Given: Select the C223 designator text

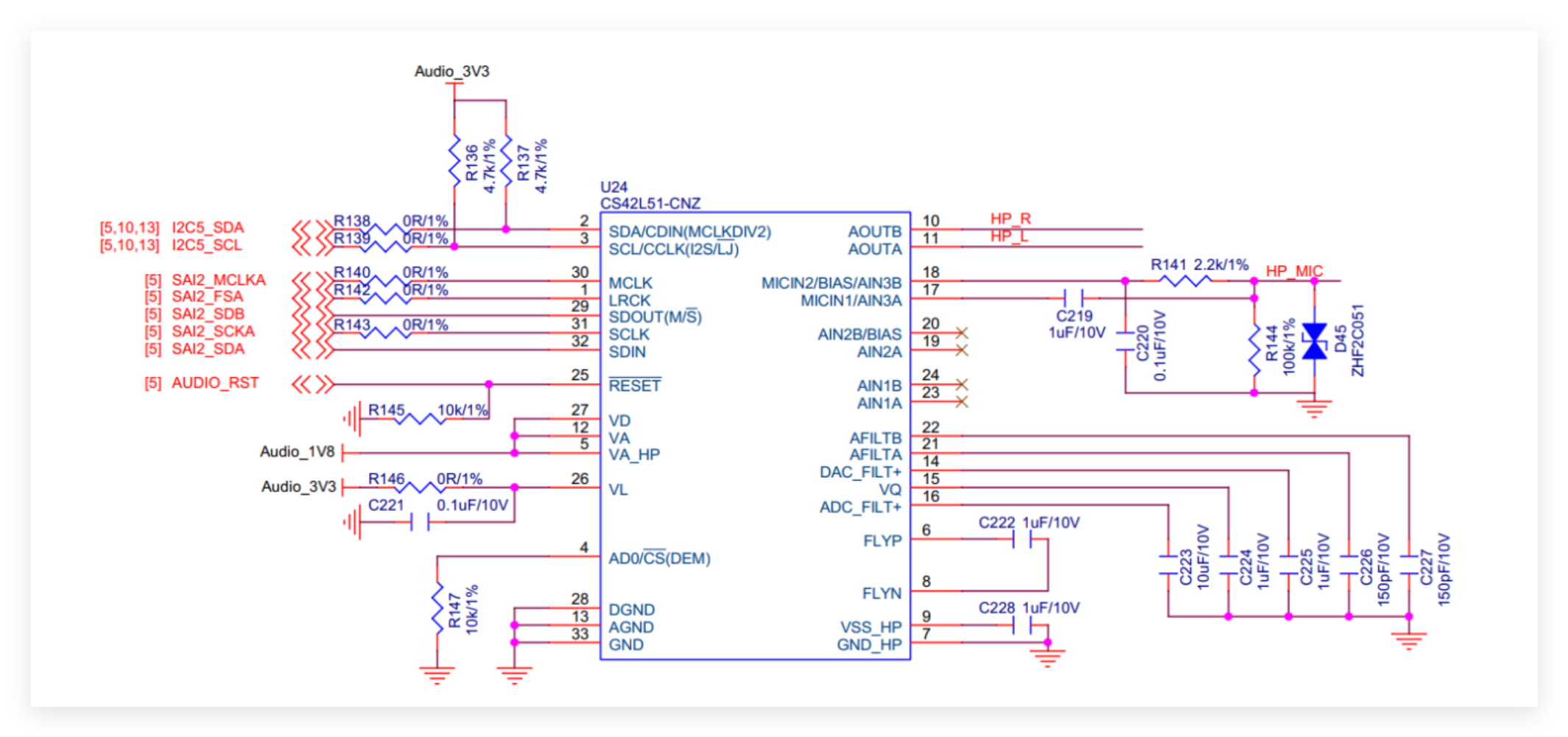Looking at the screenshot, I should [1185, 567].
